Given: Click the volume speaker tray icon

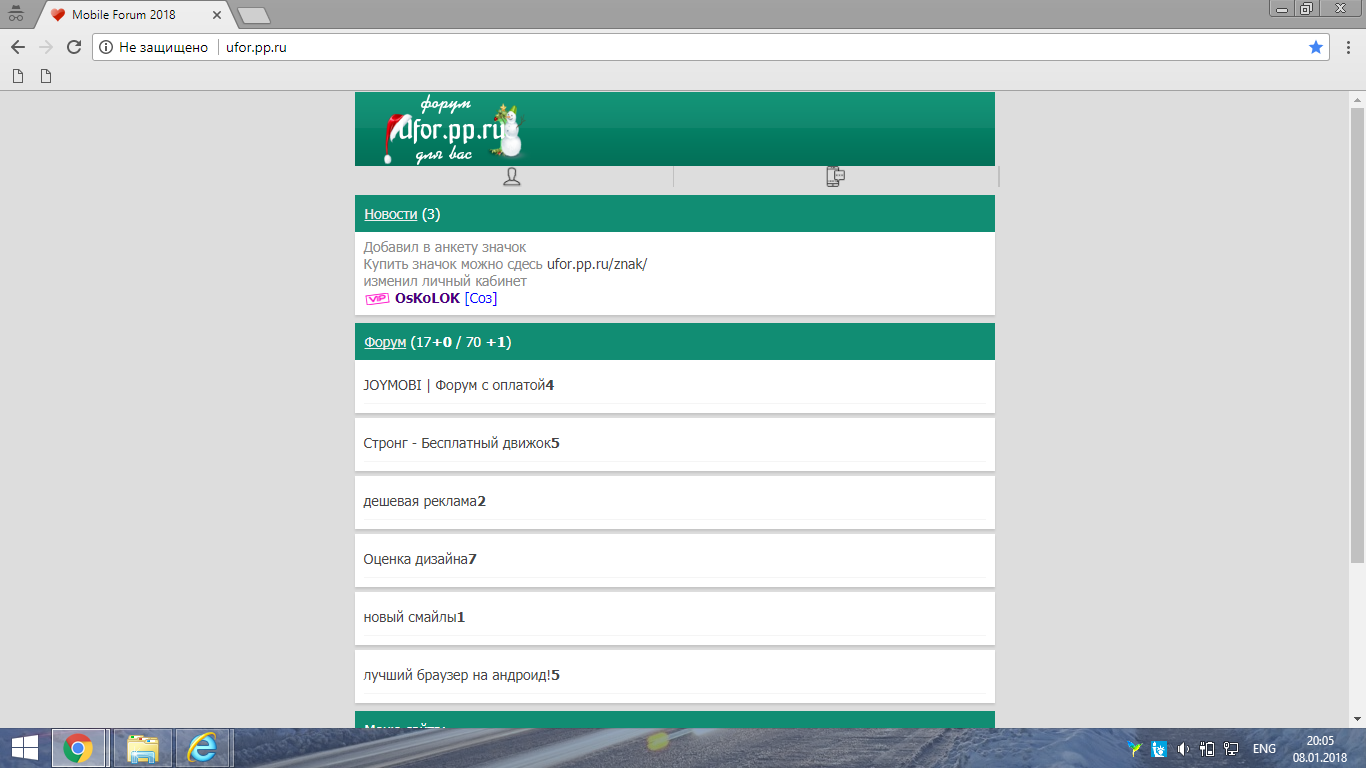Looking at the screenshot, I should click(1183, 748).
